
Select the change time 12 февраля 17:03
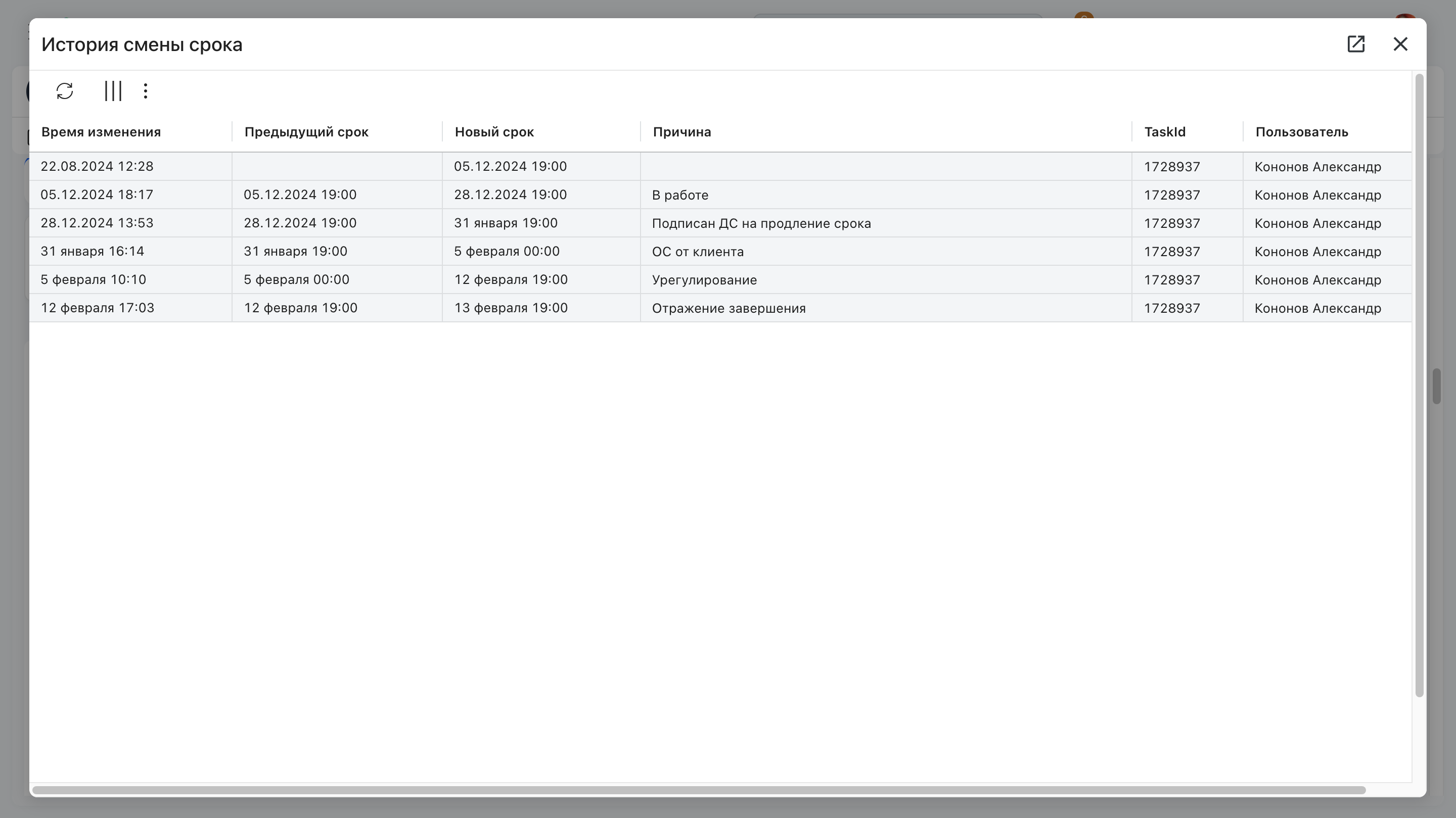[98, 308]
